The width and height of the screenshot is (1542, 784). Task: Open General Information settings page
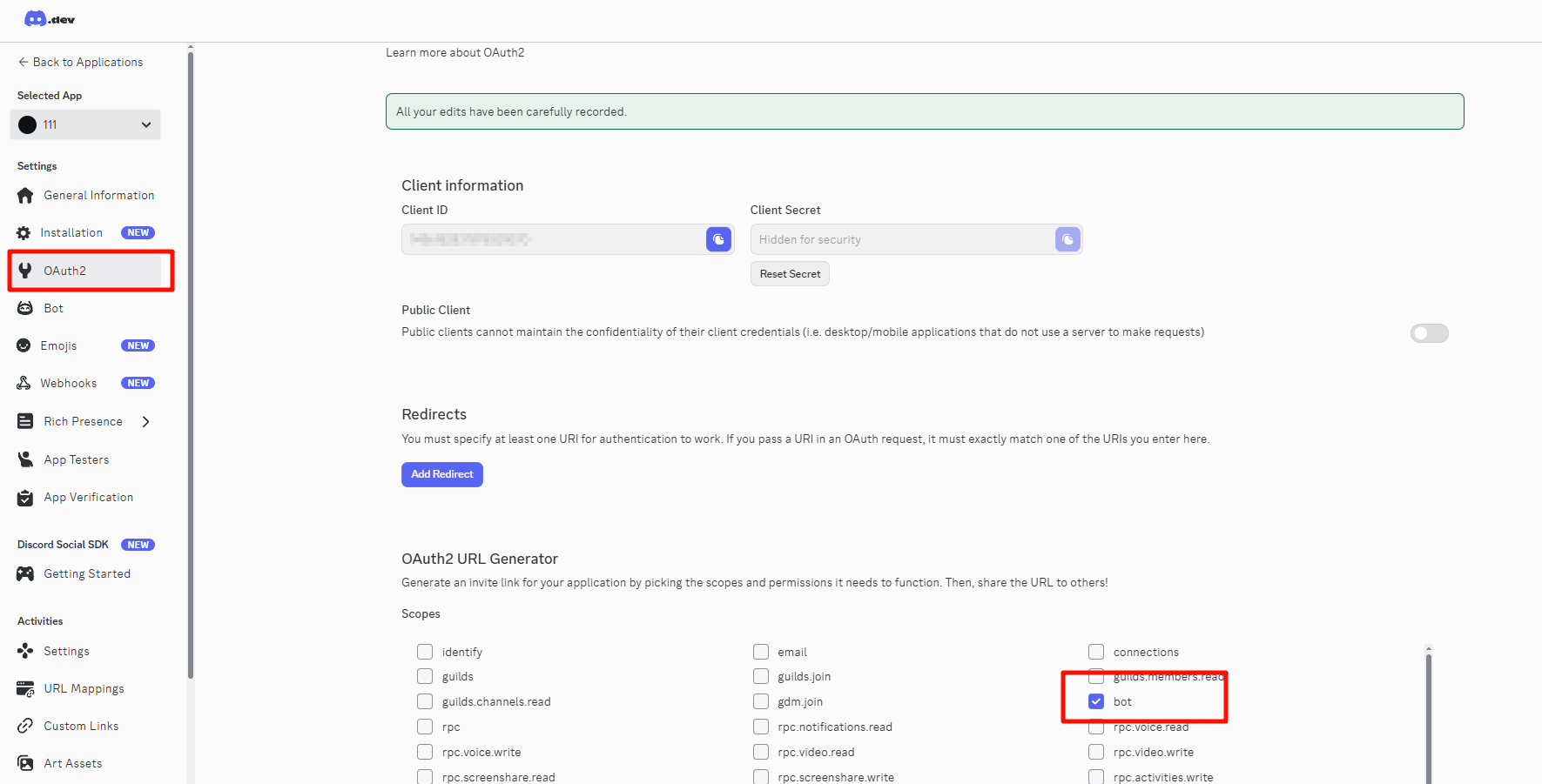[98, 196]
